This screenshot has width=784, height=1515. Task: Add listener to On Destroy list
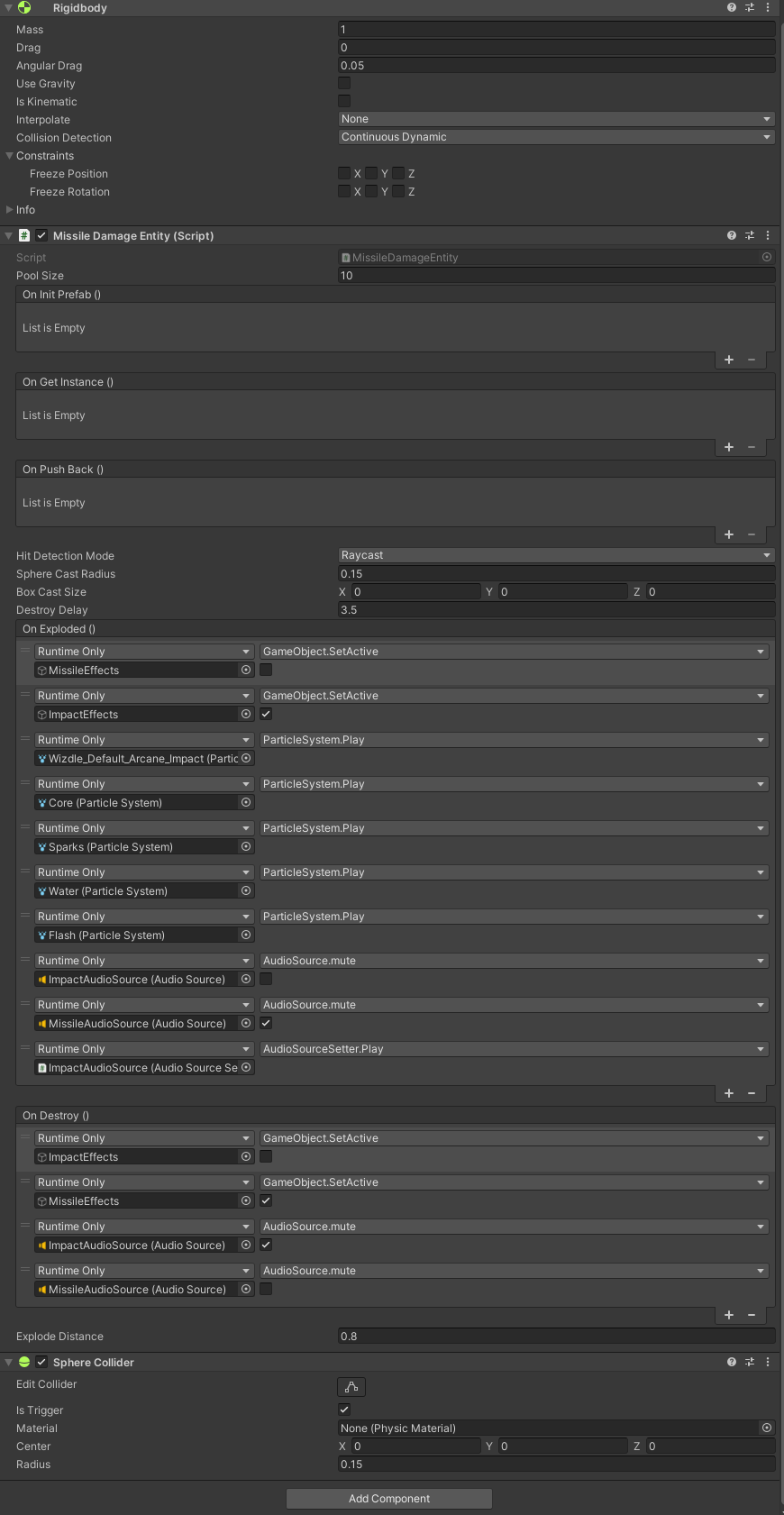[729, 1315]
